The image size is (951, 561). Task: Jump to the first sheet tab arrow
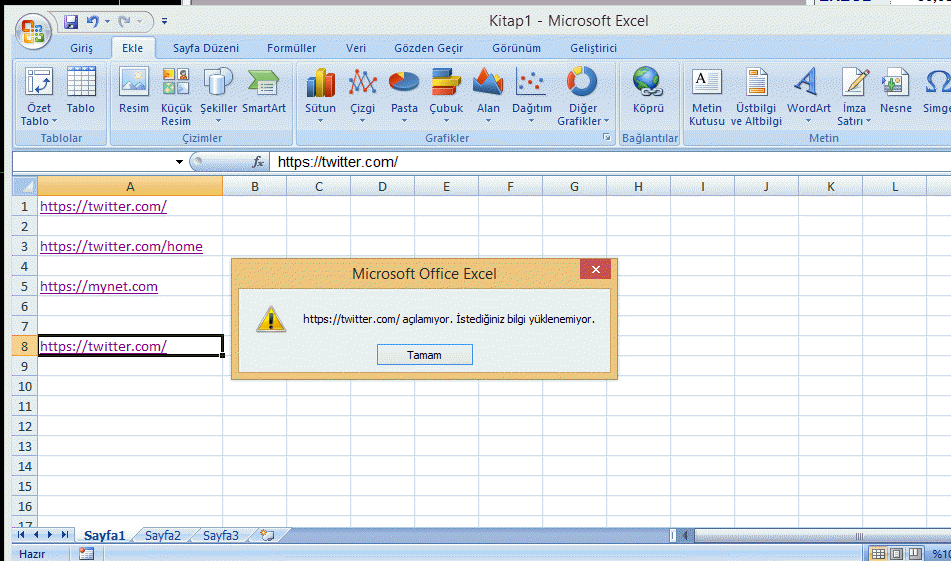(21, 535)
